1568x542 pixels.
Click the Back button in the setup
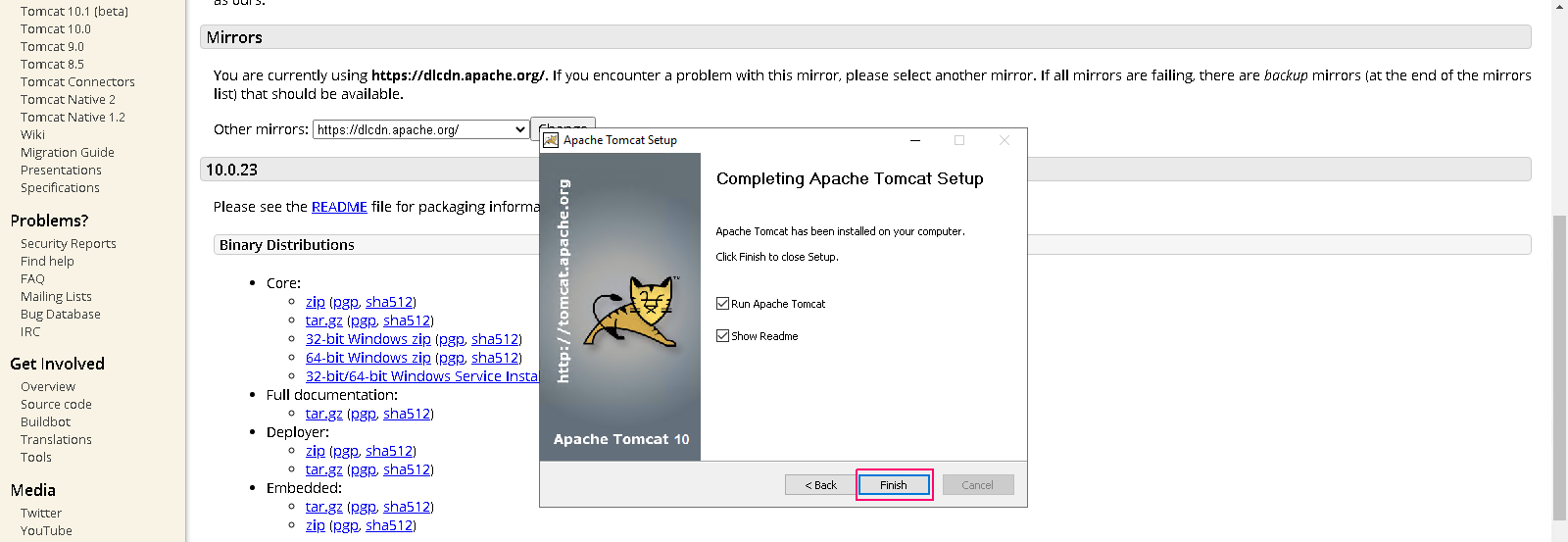click(x=820, y=485)
